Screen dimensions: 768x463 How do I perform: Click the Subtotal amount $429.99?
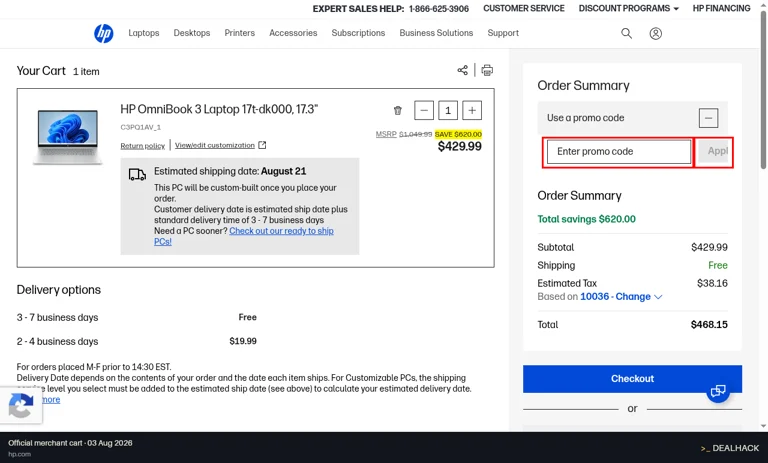709,247
